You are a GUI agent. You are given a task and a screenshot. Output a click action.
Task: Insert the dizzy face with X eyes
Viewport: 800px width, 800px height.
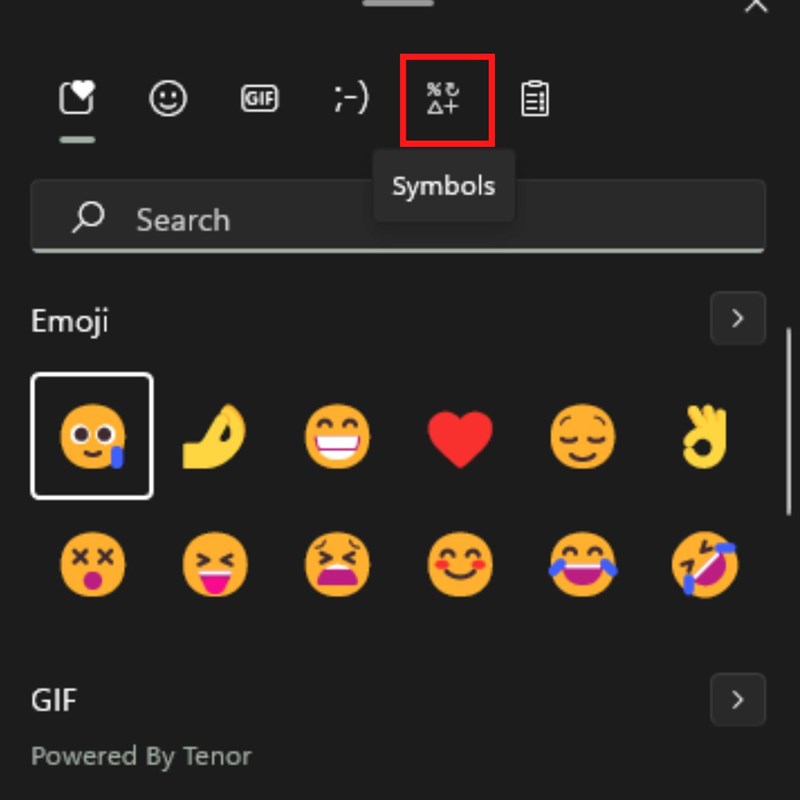pos(92,565)
